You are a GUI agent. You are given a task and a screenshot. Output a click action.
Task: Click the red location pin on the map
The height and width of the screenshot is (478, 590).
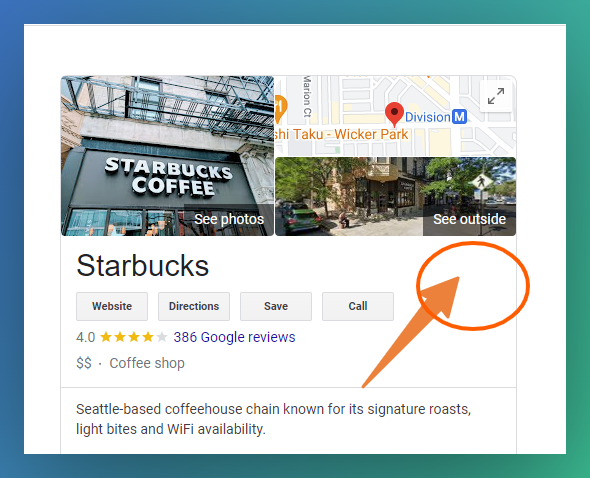point(394,114)
